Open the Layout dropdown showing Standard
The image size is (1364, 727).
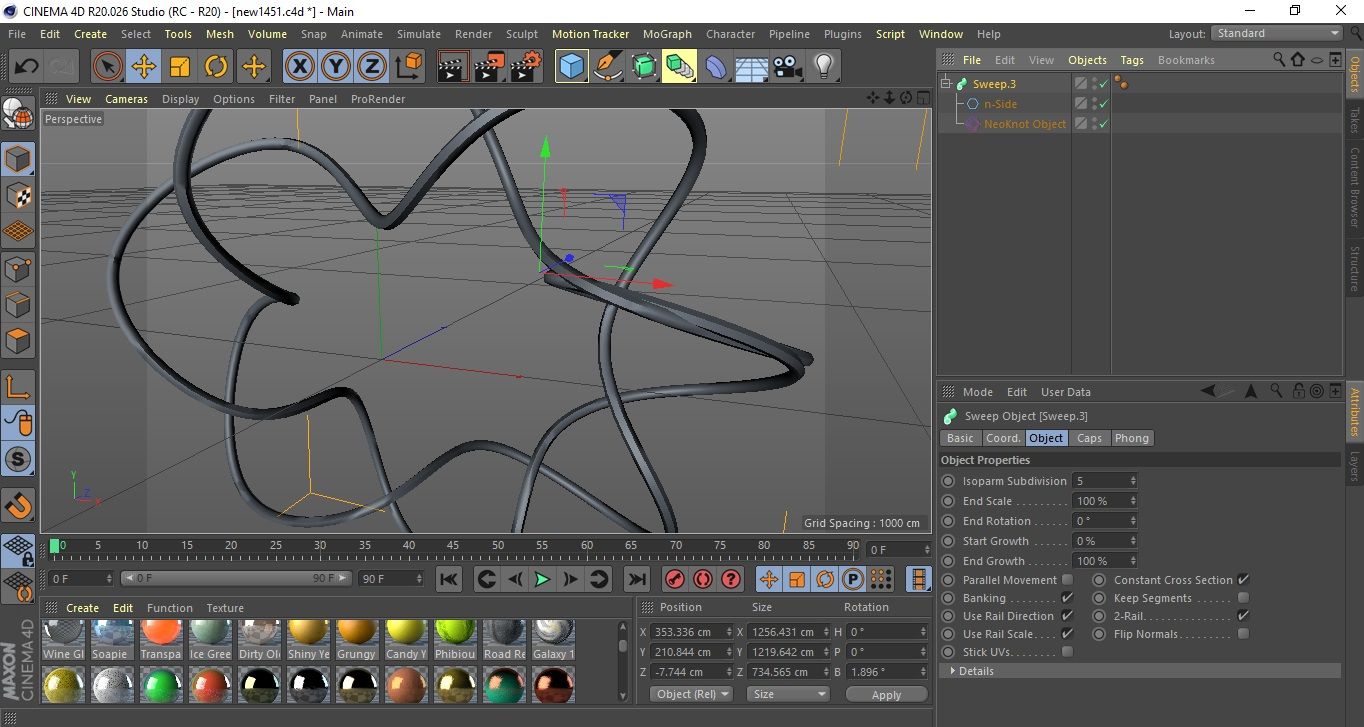coord(1277,33)
